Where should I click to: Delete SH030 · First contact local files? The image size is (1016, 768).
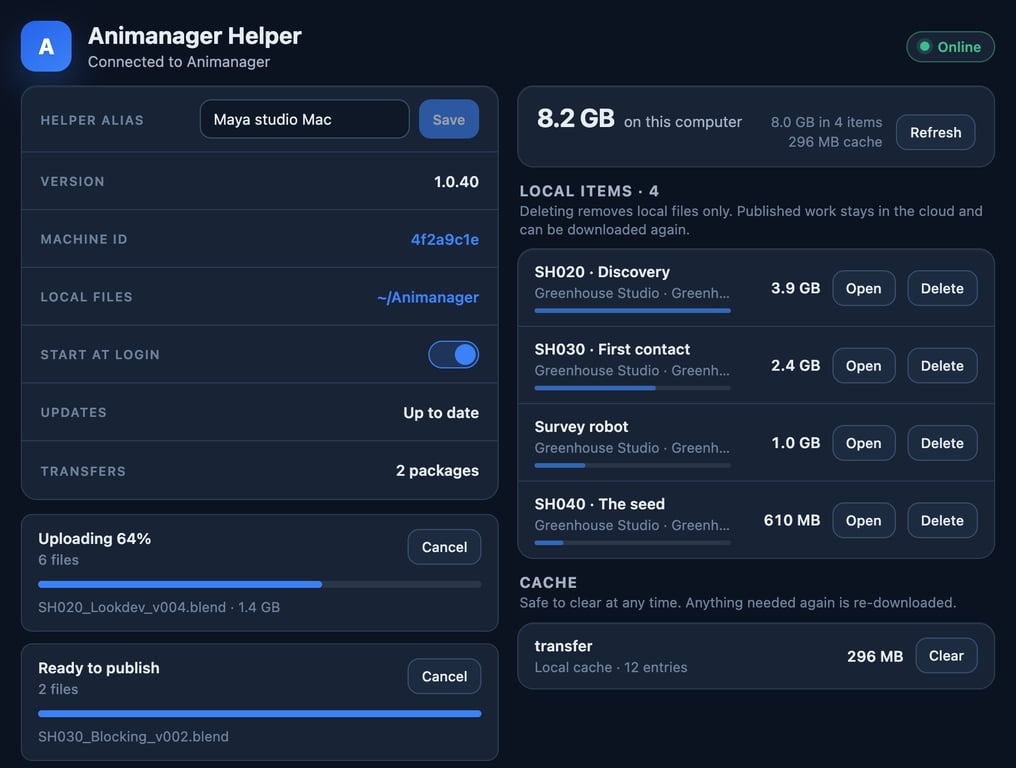point(941,366)
